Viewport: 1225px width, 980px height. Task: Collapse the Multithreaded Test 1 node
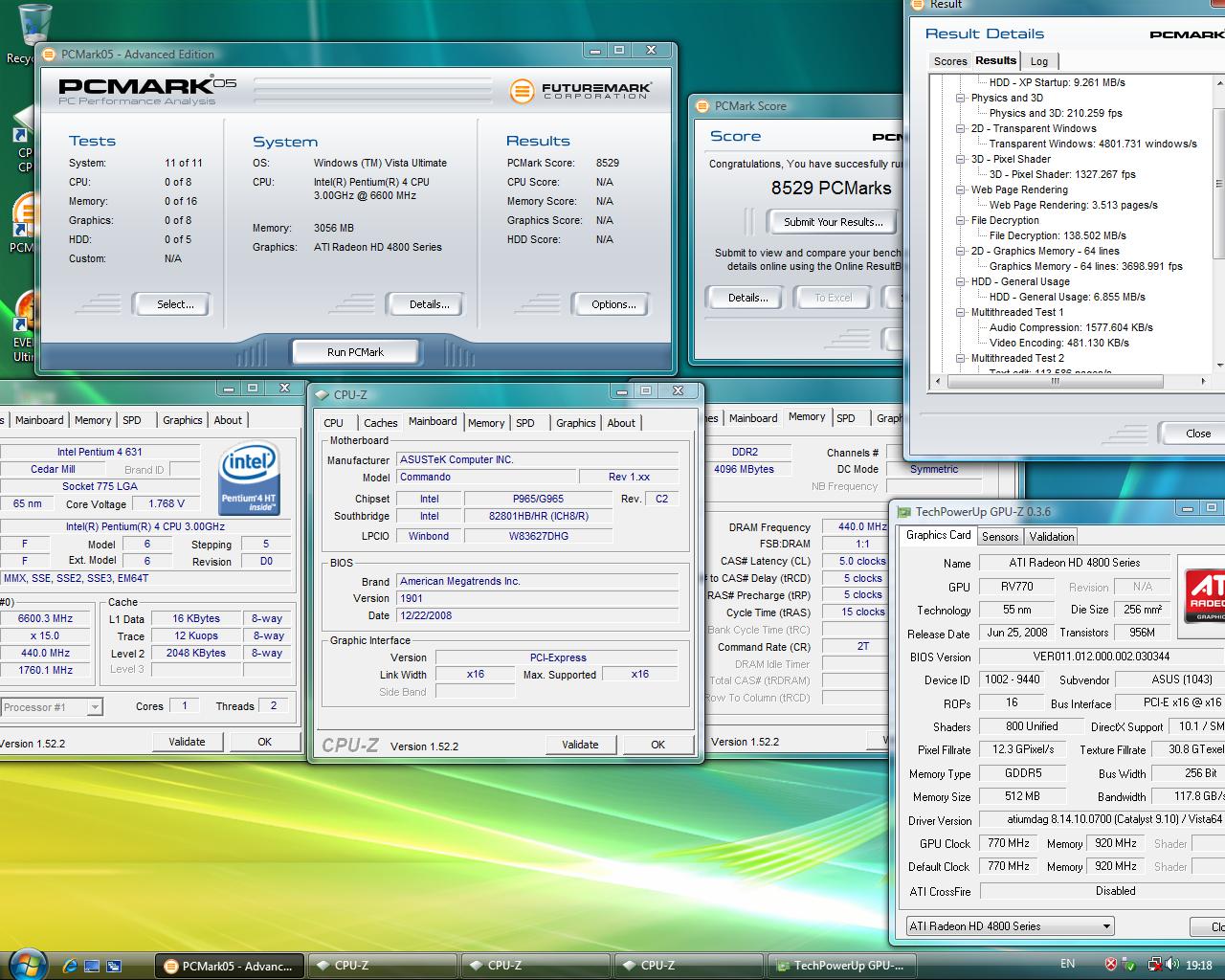(961, 312)
